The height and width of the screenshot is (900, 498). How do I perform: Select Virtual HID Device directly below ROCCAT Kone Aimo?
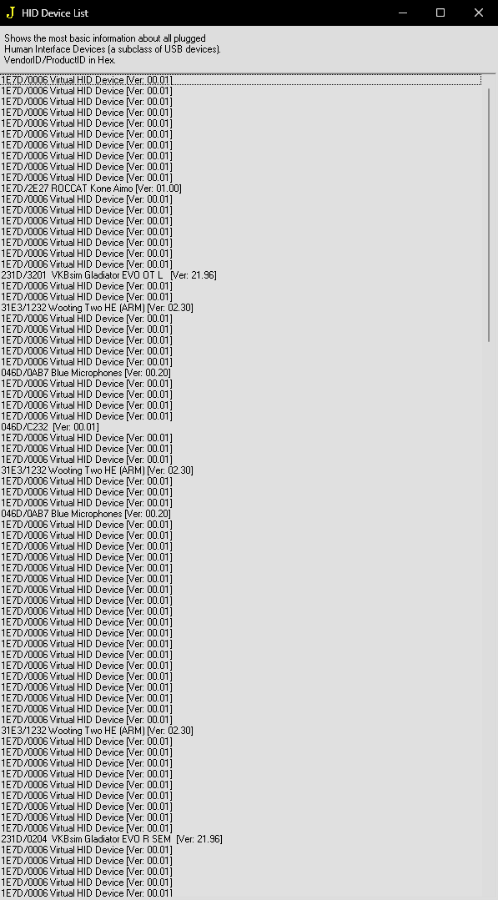tap(86, 199)
